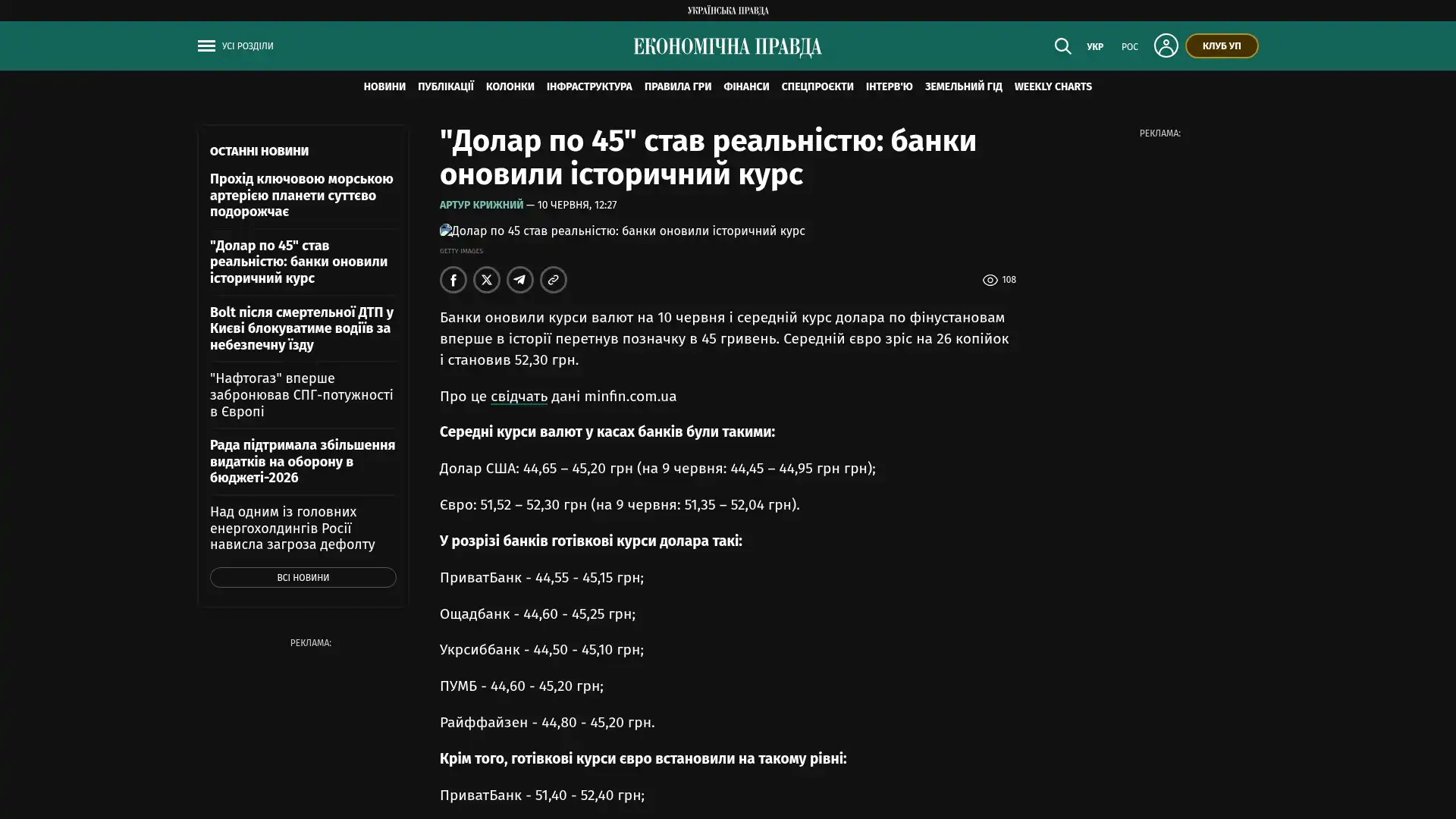Screen dimensions: 1456x819
Task: Click the date 10 червня, 12:27
Action: [576, 205]
